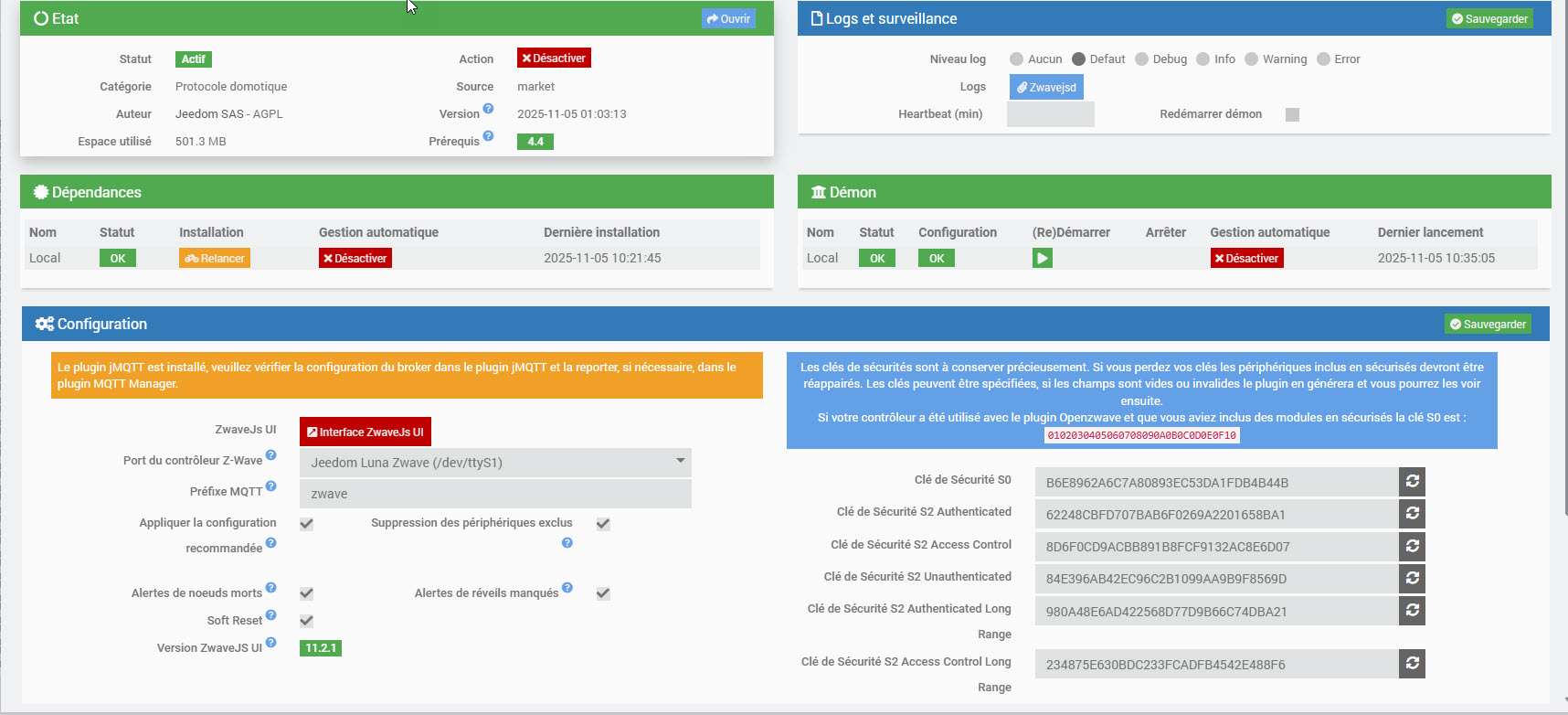
Task: Click the green Actif status badge
Action: [194, 59]
